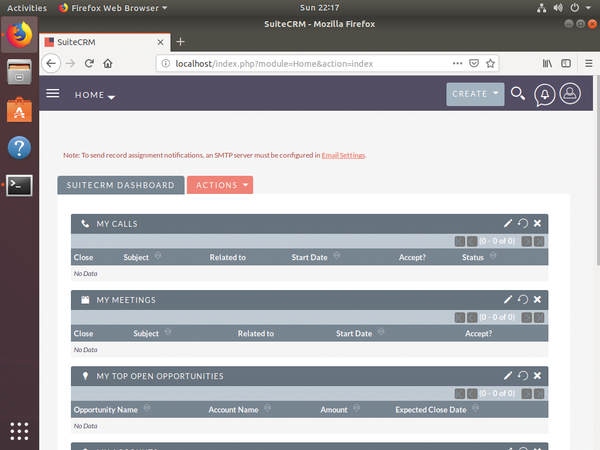Edit My Top Open Opportunities dashlet

[x=508, y=376]
